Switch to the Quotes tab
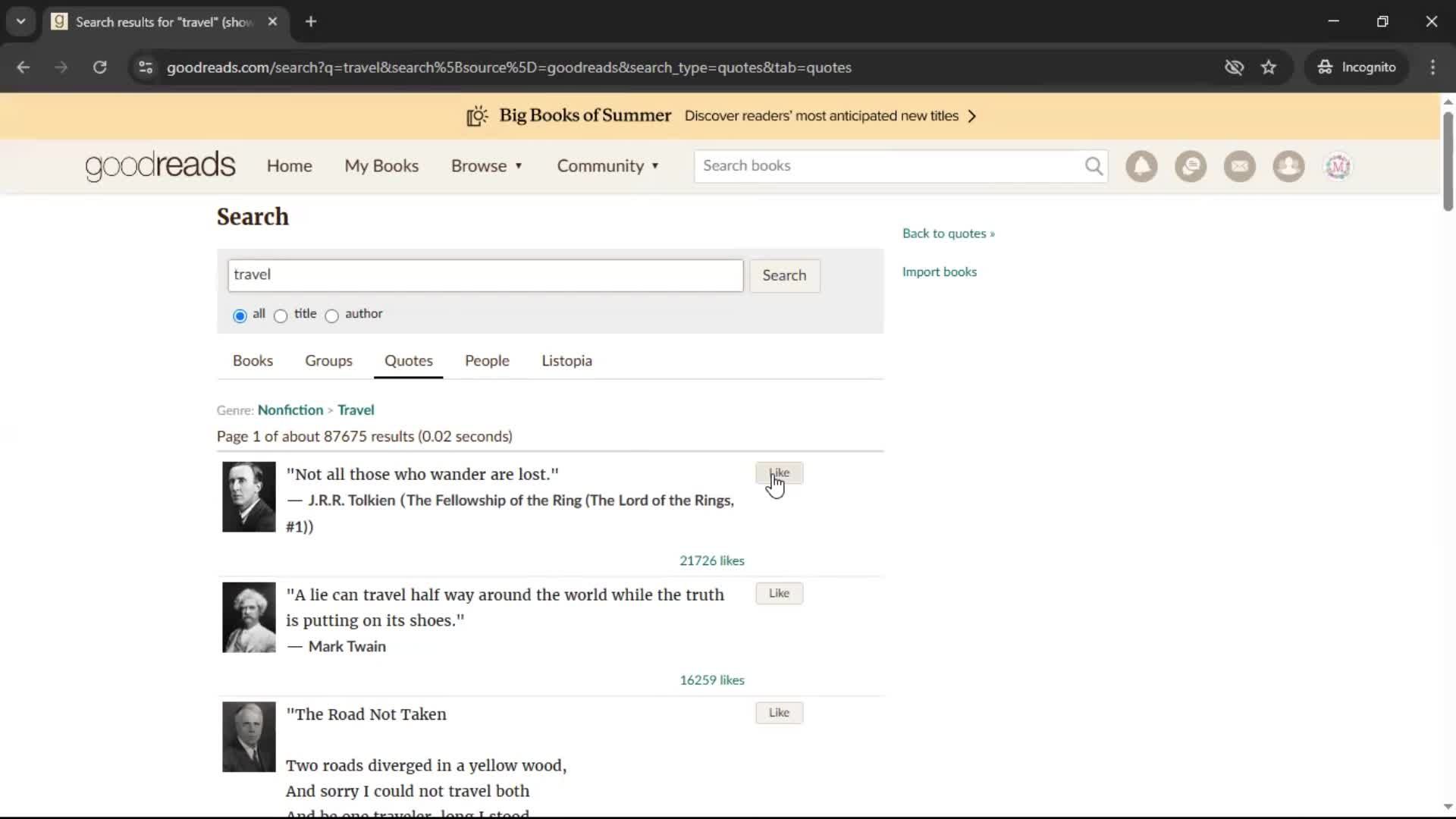Screen dimensions: 1456x819 [408, 361]
